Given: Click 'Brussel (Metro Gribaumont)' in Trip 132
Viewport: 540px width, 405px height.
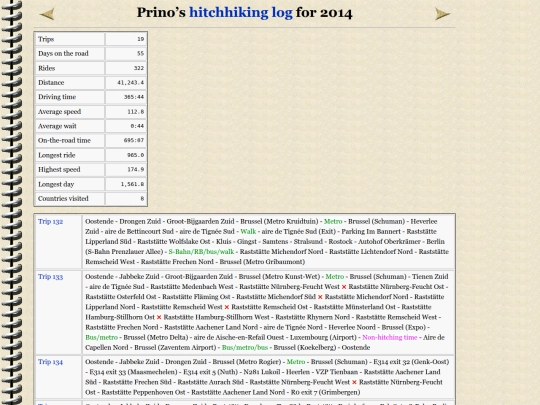Looking at the screenshot, I should (x=262, y=262).
